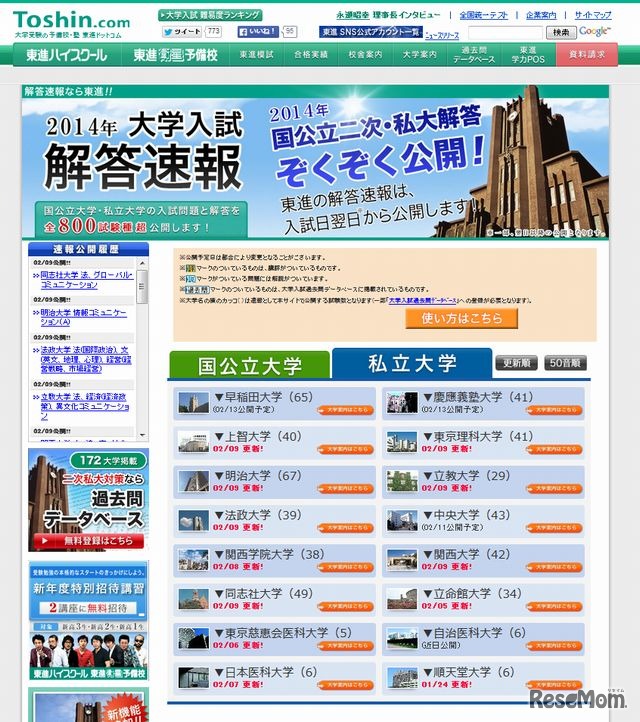Image resolution: width=640 pixels, height=722 pixels.
Task: Open 東進学力POS menu item
Action: pos(528,55)
